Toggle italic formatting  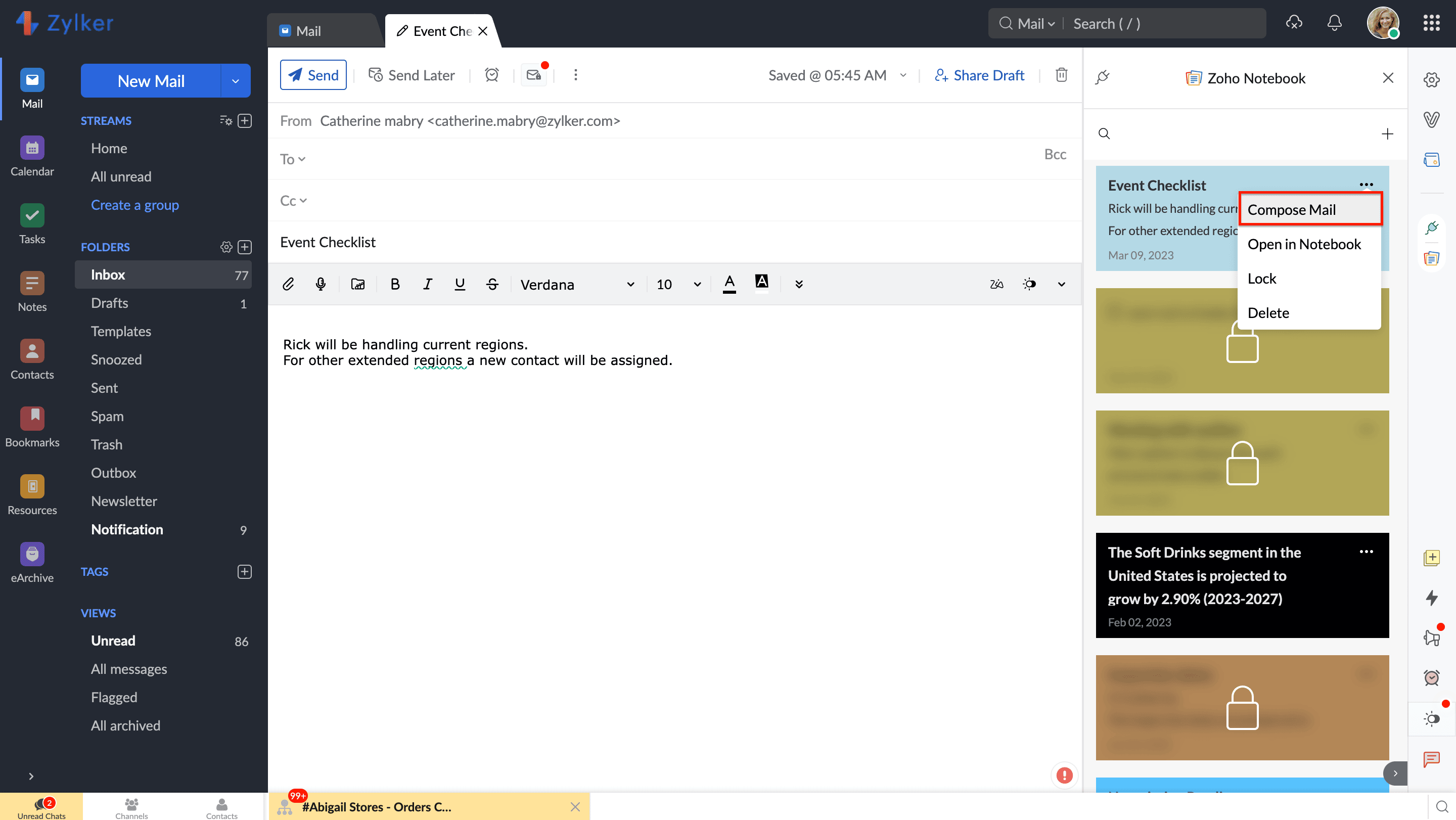(428, 284)
